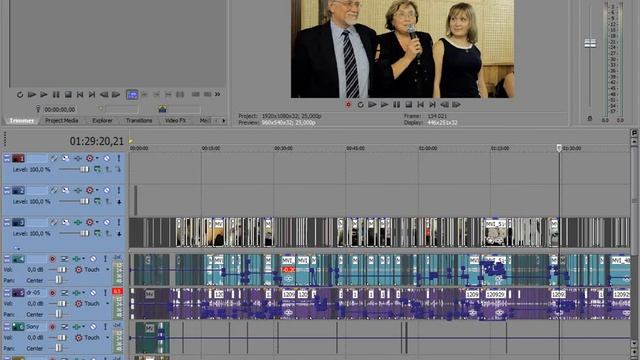Arm the dr-05 audio track for record
The height and width of the screenshot is (360, 640).
pyautogui.click(x=53, y=293)
